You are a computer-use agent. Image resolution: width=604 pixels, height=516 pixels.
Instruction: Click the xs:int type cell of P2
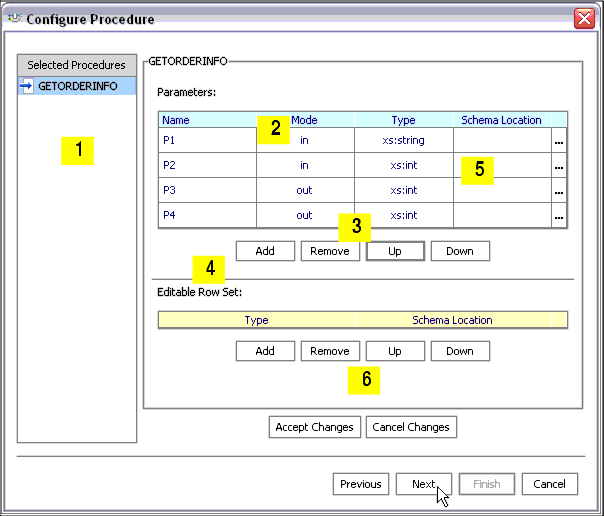[404, 165]
